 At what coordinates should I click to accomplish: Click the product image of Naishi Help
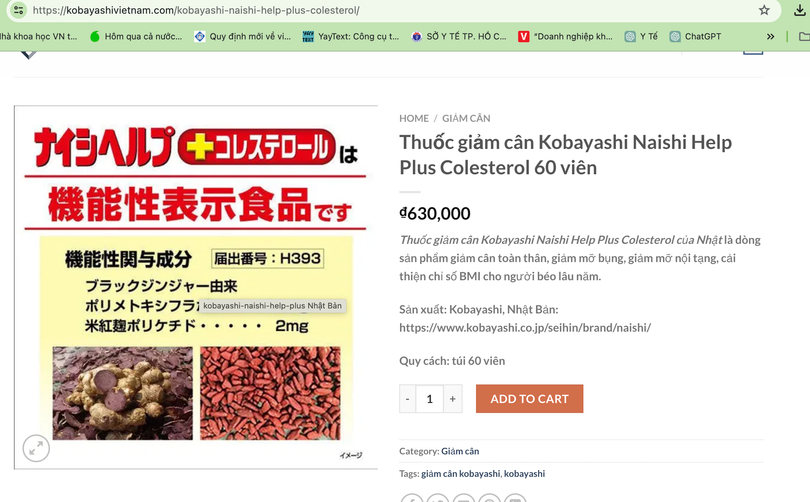(x=196, y=287)
